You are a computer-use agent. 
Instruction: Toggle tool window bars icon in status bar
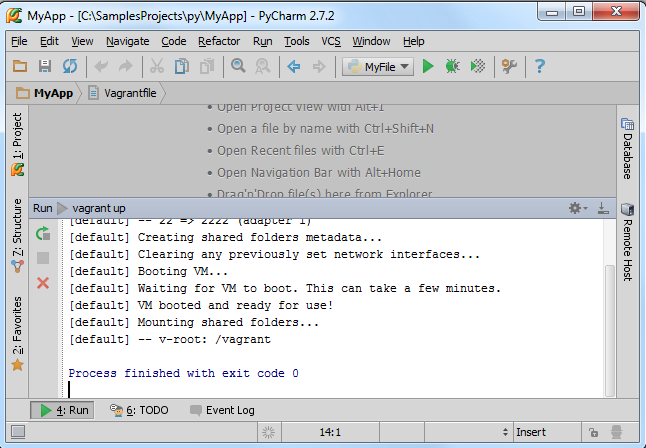18,432
